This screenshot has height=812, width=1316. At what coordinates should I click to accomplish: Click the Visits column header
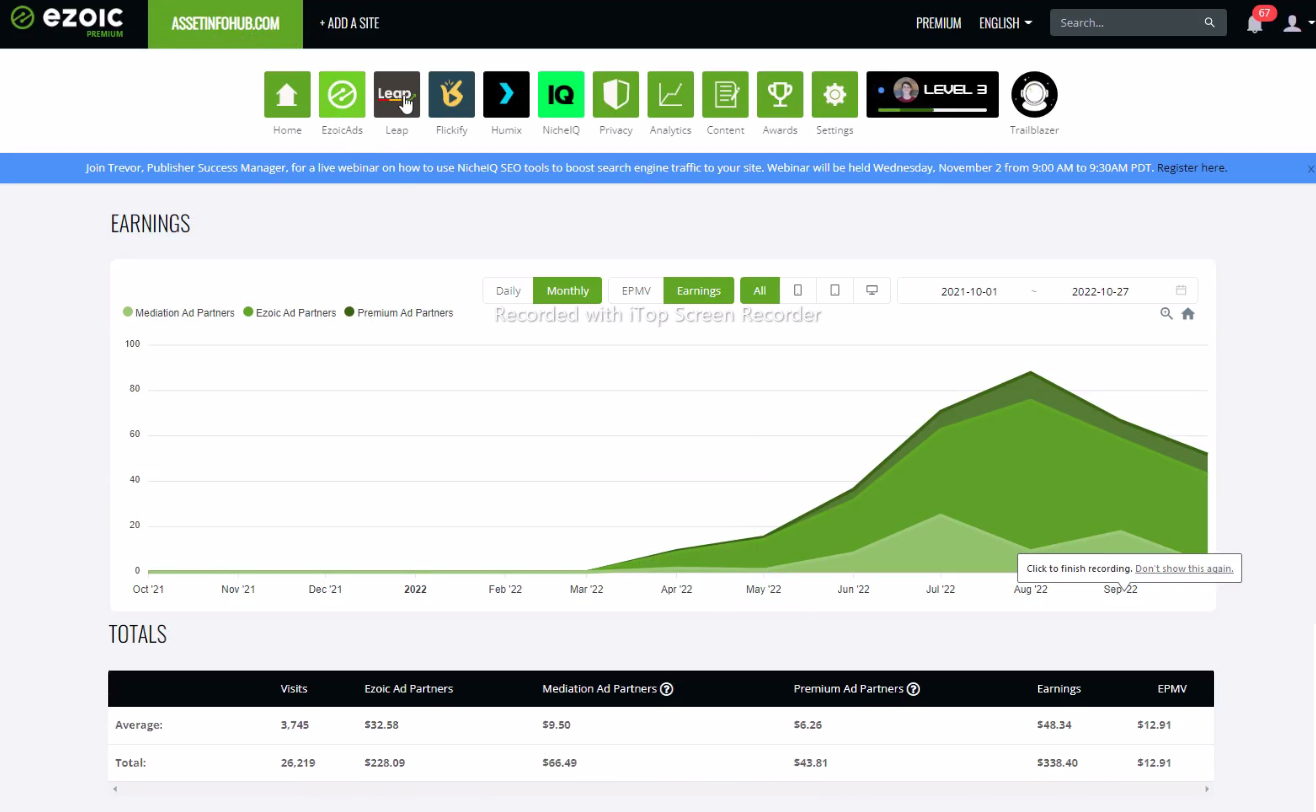[294, 689]
